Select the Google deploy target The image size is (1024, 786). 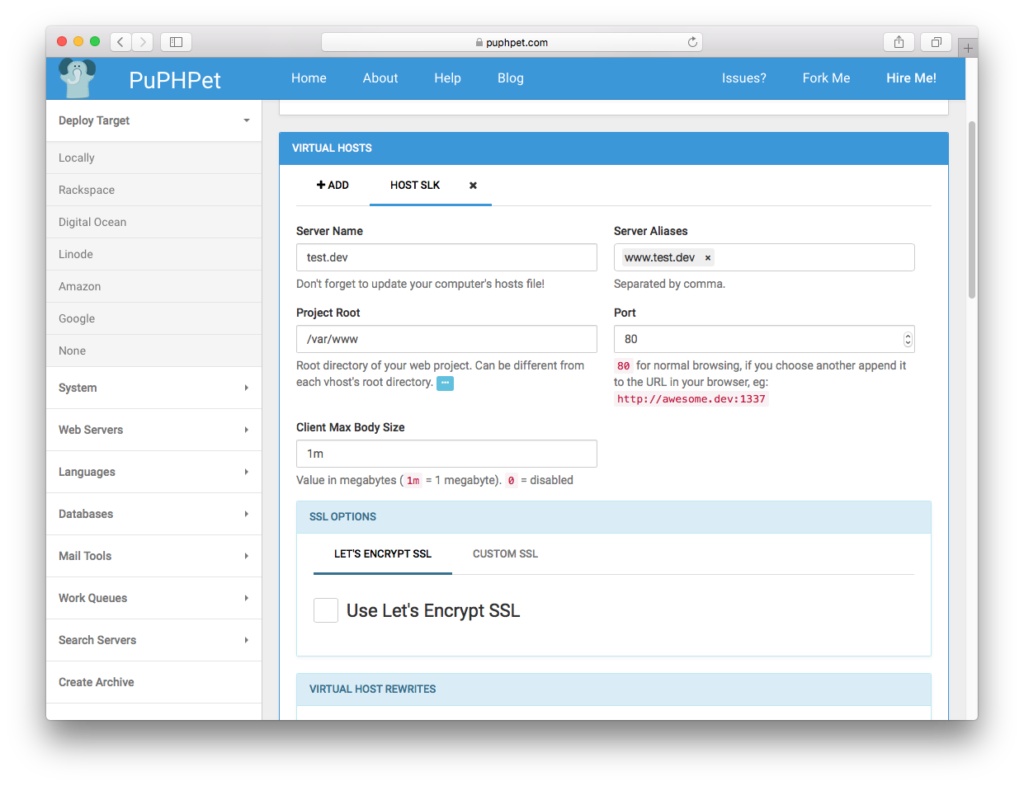154,319
